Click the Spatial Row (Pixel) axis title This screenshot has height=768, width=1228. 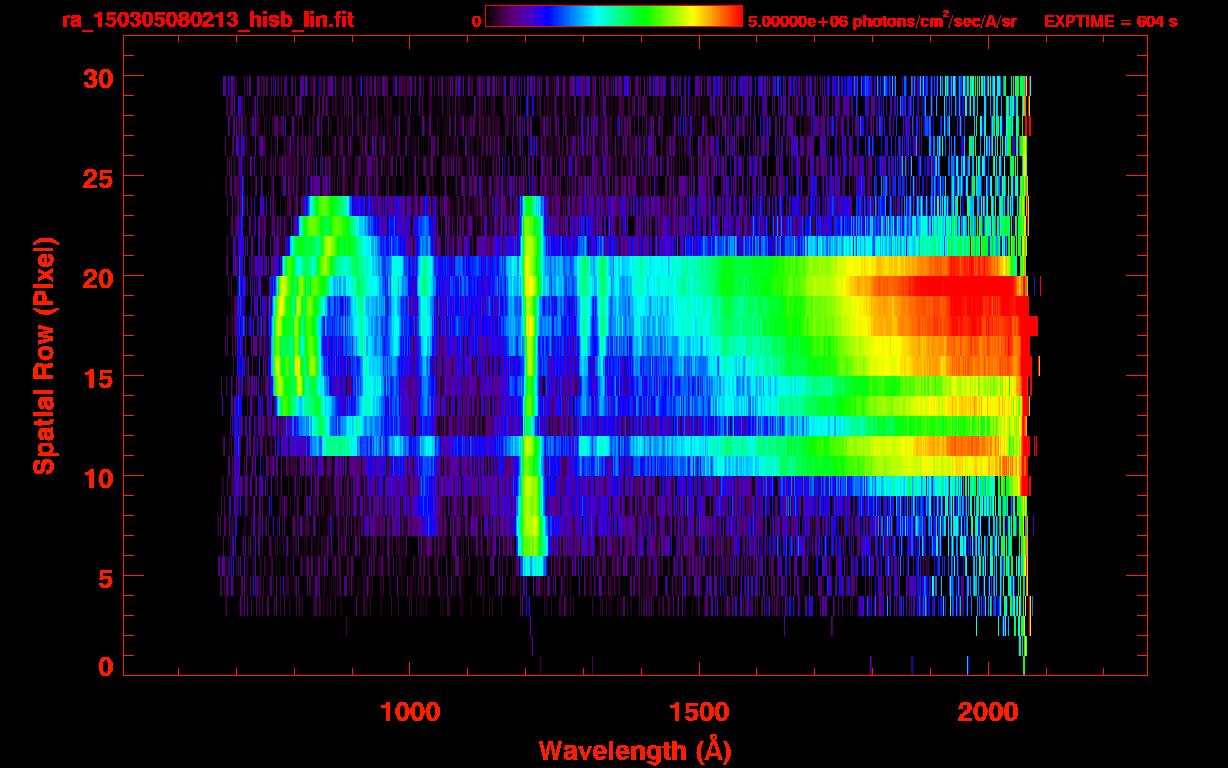tap(44, 356)
